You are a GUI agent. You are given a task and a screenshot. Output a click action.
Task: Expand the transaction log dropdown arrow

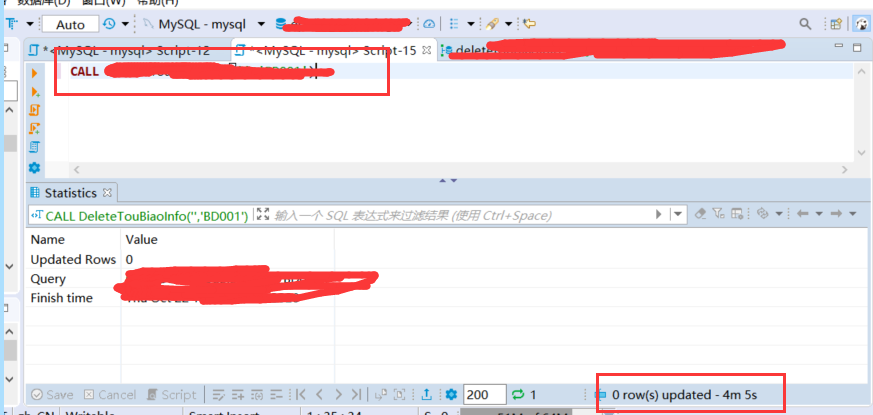click(x=125, y=24)
